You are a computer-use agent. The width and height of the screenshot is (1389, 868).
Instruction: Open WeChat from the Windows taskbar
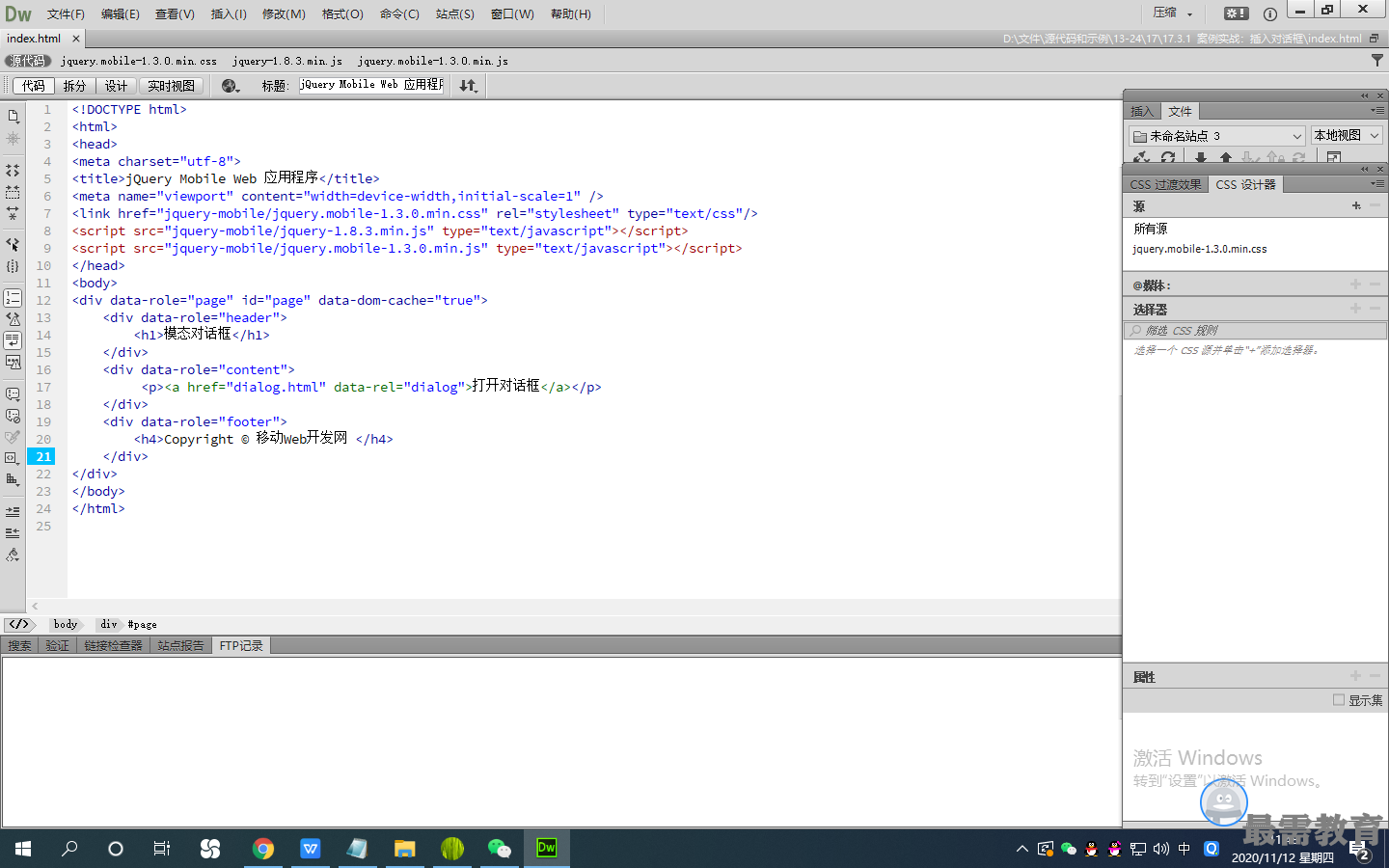[x=500, y=849]
